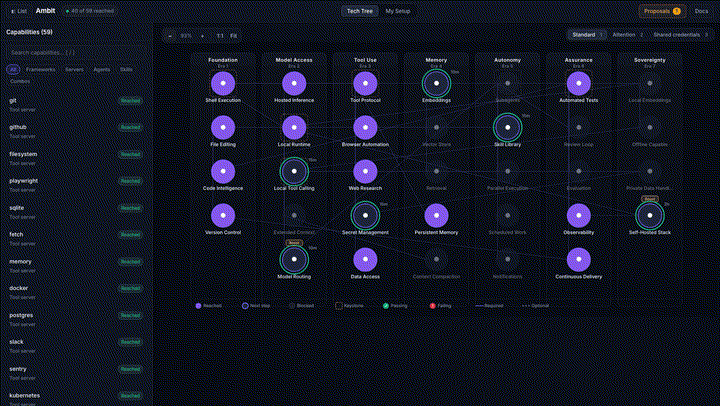
Task: Select the Automated Tests node
Action: (579, 84)
